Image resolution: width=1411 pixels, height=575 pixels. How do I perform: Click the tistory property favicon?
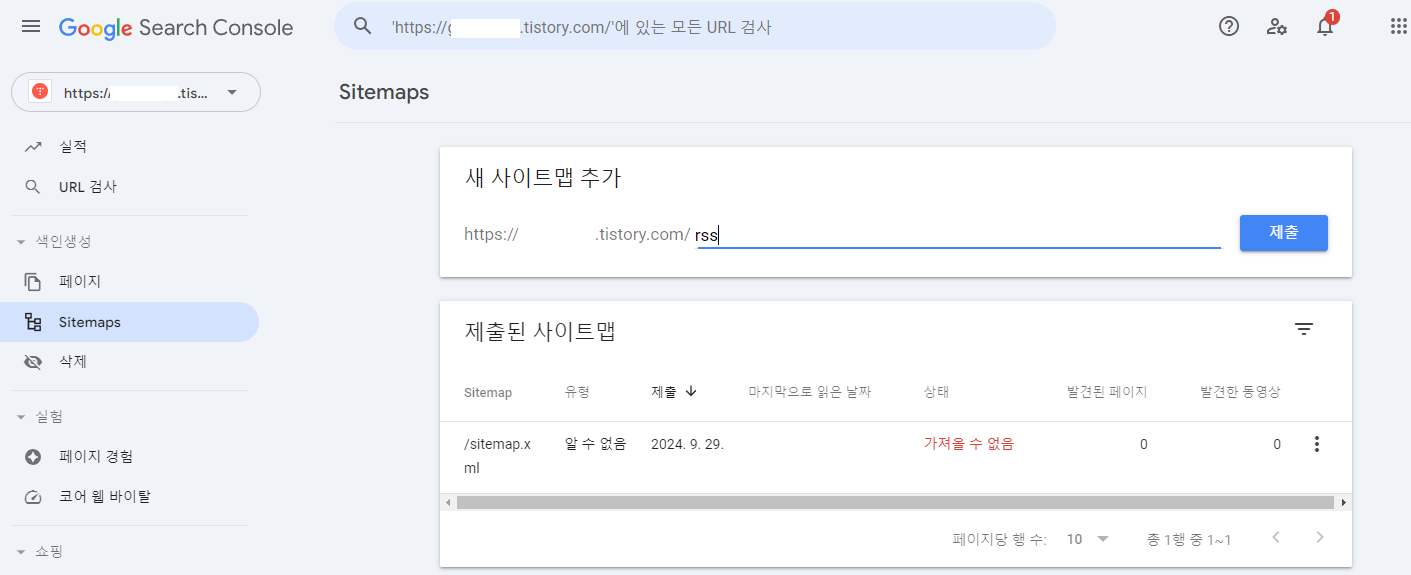click(40, 92)
